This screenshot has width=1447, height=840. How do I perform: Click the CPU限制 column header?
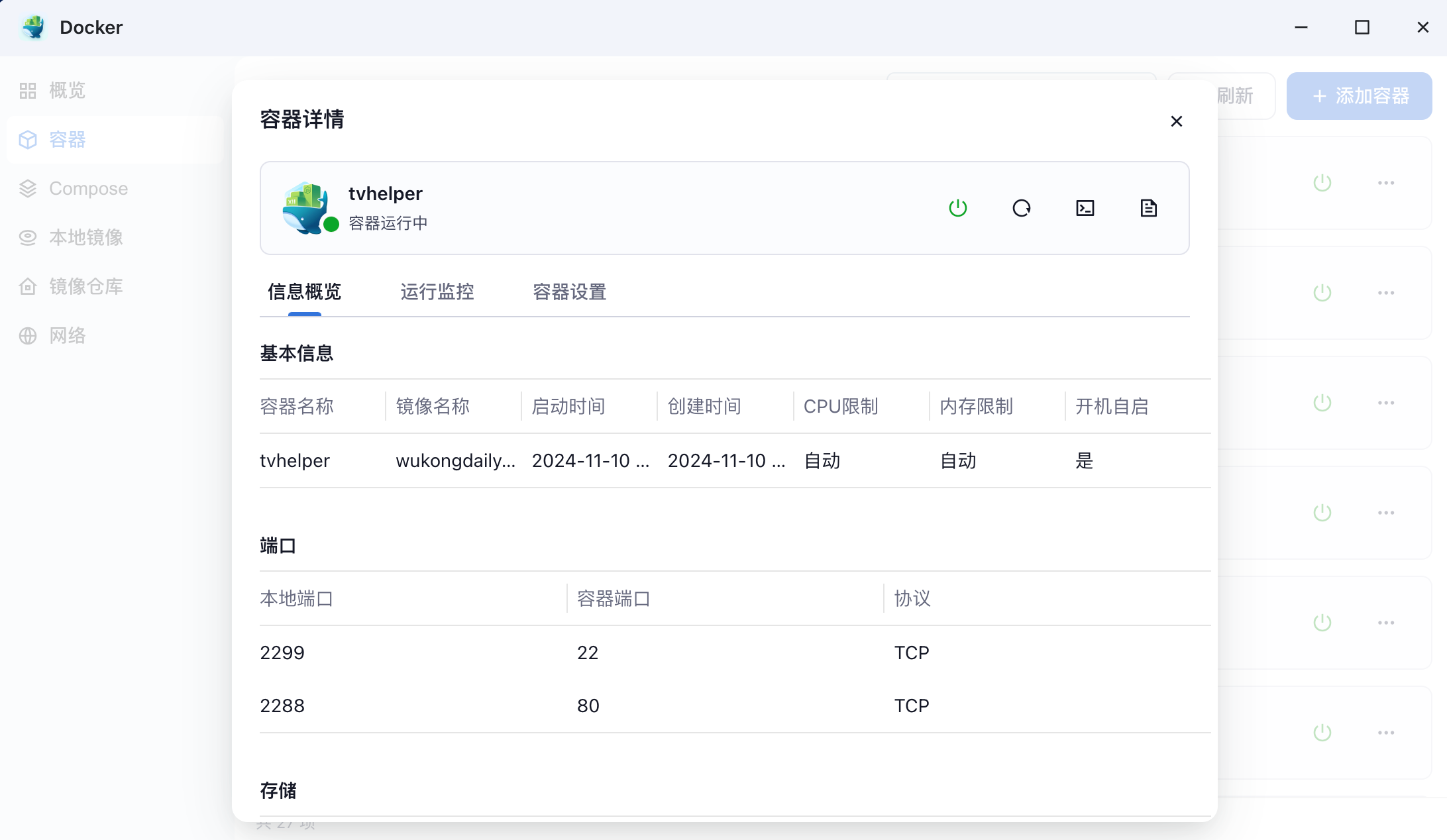pyautogui.click(x=841, y=406)
